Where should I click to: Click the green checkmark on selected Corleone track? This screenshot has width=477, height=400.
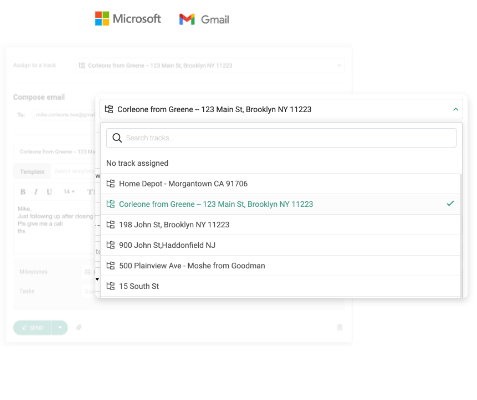click(x=450, y=203)
